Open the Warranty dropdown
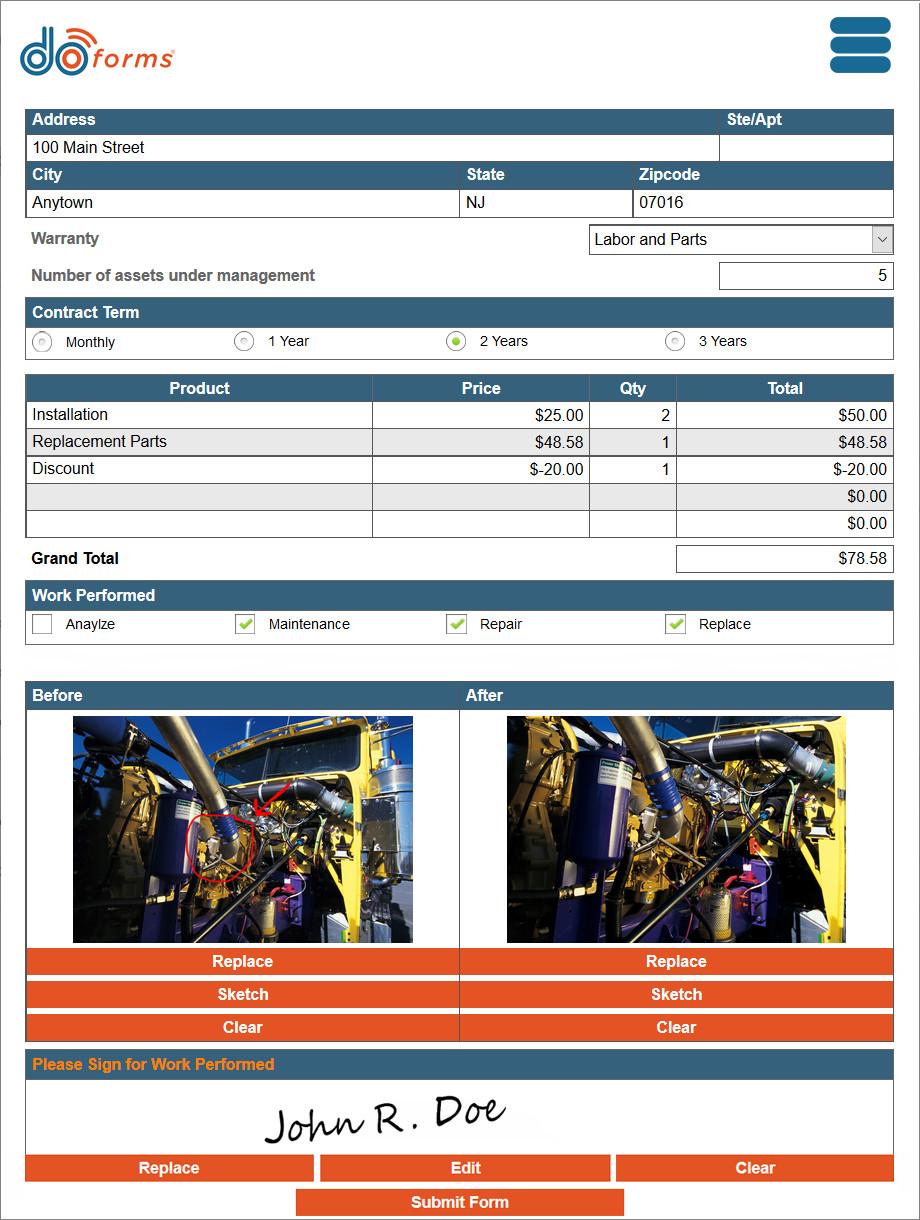920x1220 pixels. [741, 240]
